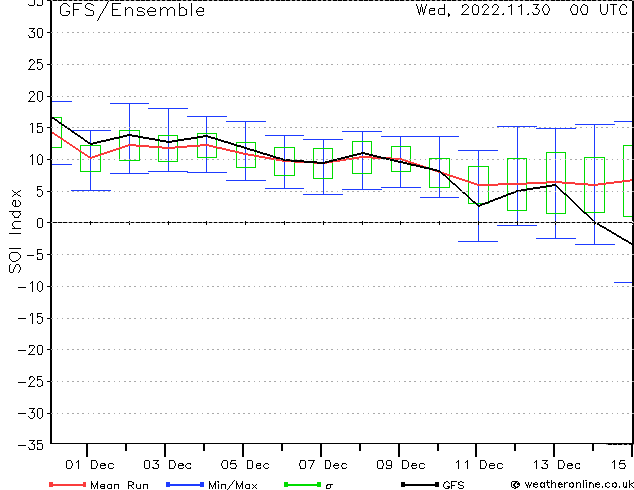The height and width of the screenshot is (490, 634).
Task: Click the 15 y-axis value
Action: 36,128
